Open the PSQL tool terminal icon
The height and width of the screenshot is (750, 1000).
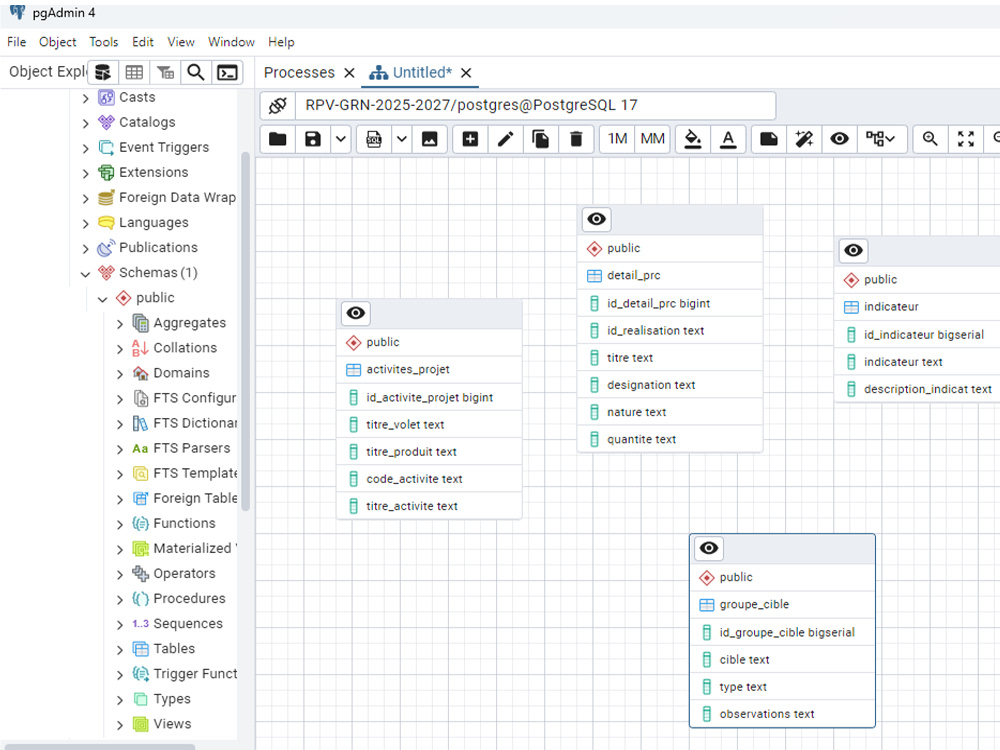tap(227, 73)
